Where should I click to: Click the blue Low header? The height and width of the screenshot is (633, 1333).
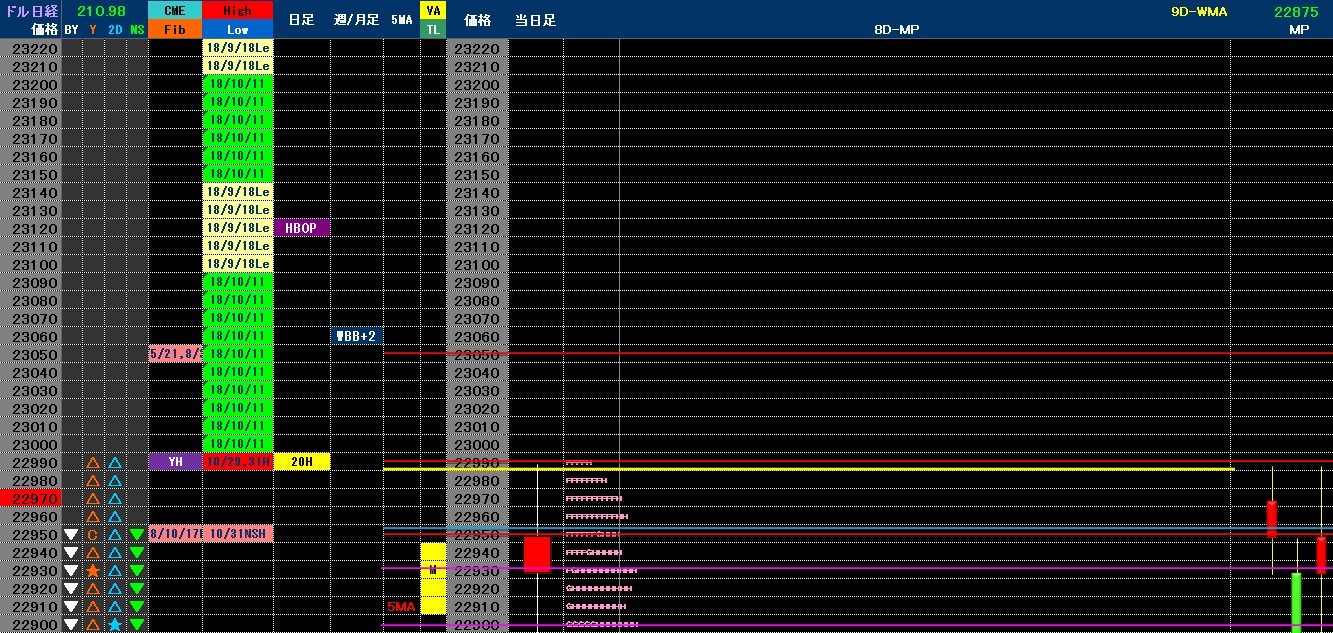coord(238,29)
